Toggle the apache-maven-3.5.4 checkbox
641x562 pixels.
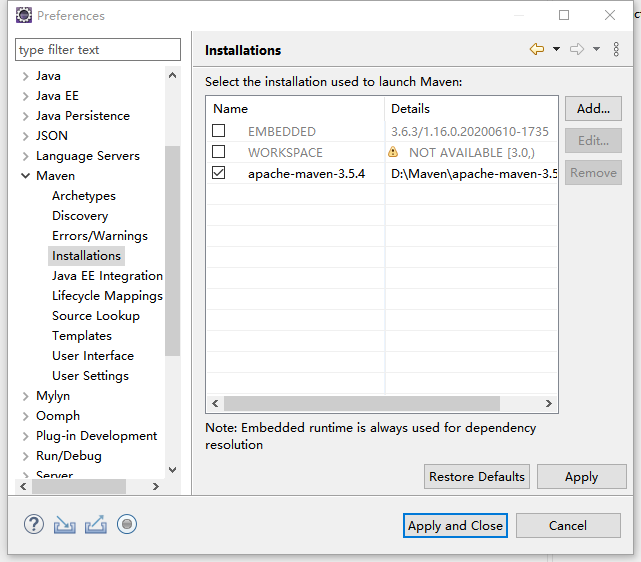[219, 173]
